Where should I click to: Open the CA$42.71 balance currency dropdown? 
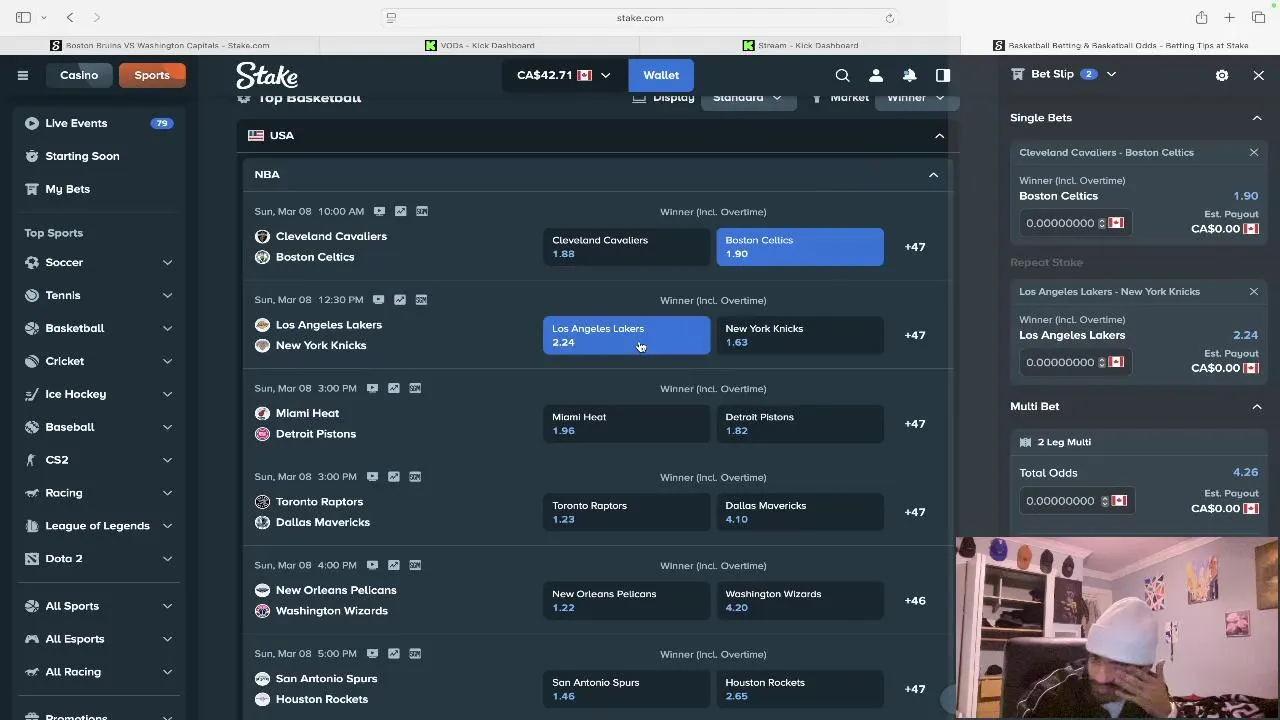point(564,75)
